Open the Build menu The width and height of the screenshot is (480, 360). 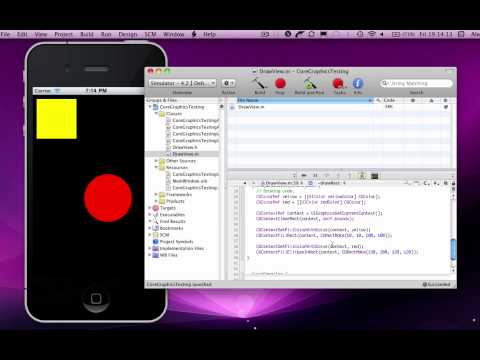click(x=87, y=34)
